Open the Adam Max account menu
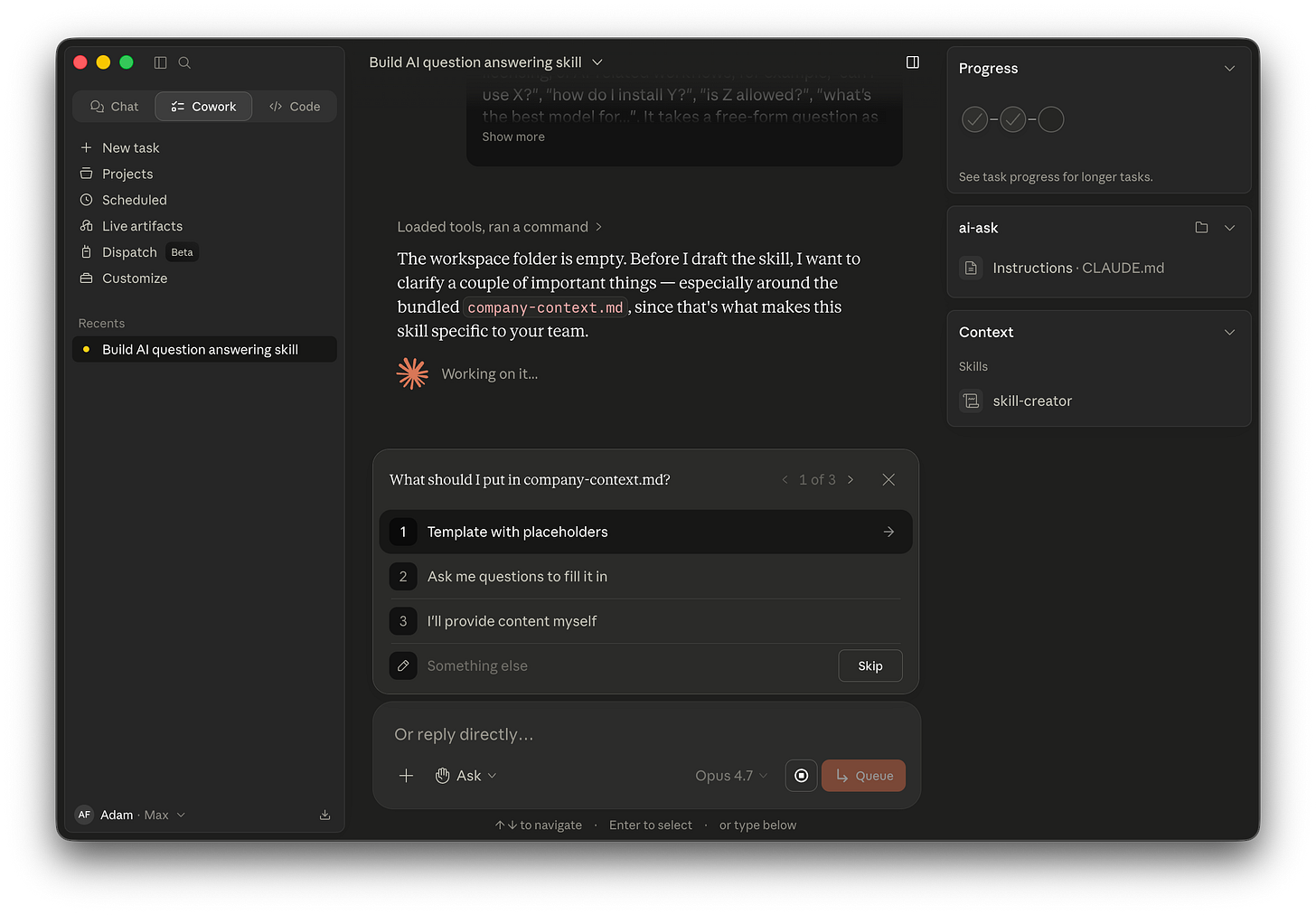This screenshot has width=1316, height=915. click(x=130, y=815)
